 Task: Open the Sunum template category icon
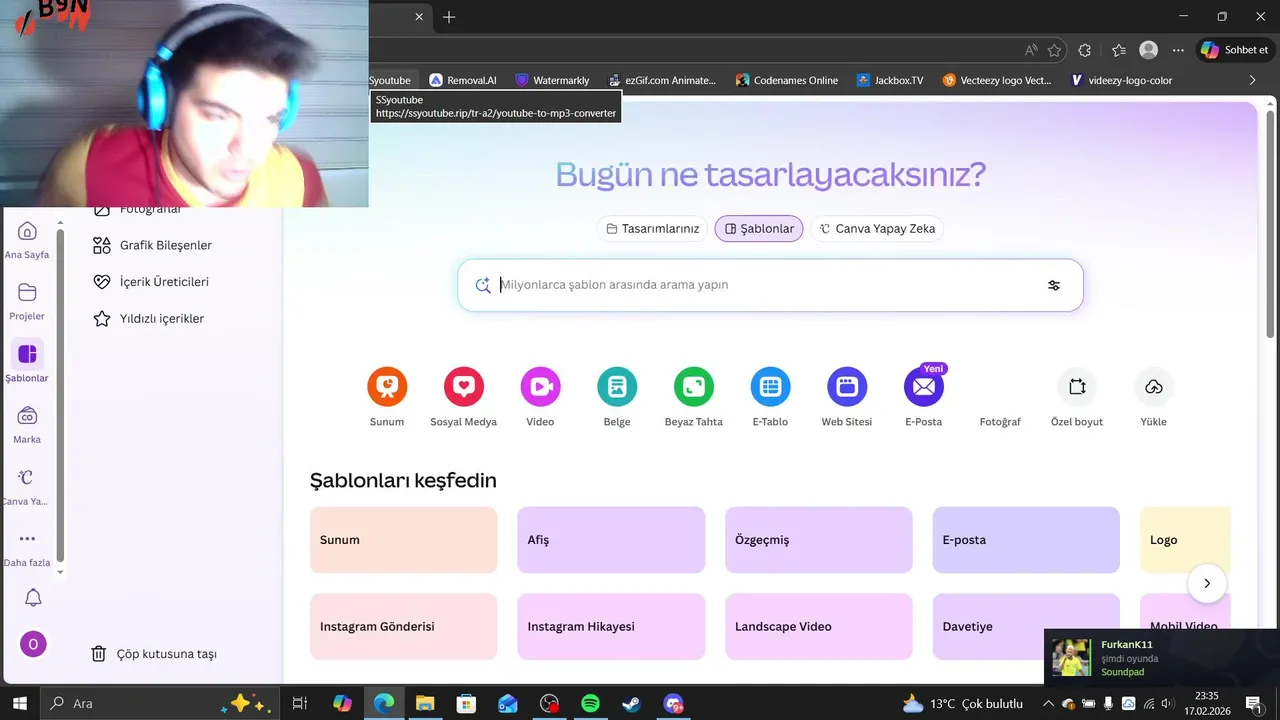(387, 386)
